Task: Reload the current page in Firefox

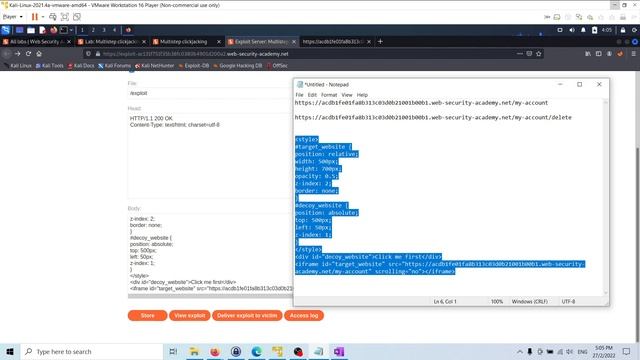Action: 28,53
